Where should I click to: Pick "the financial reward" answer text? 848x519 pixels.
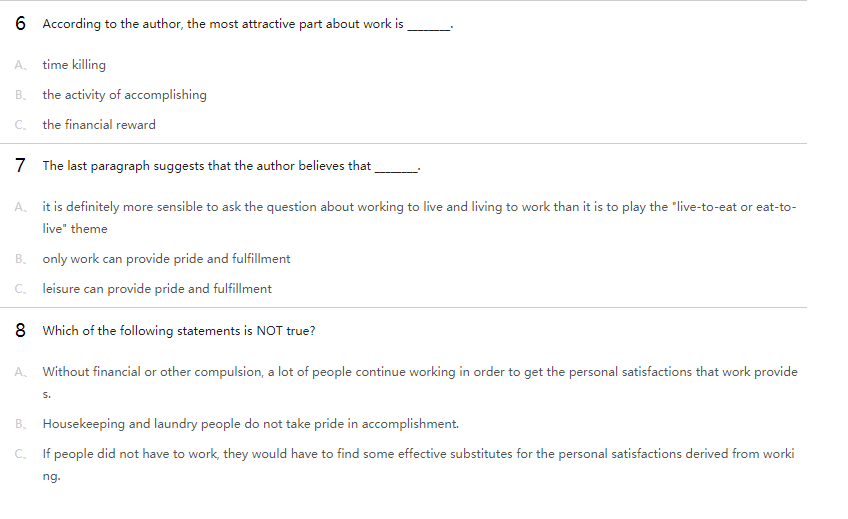pyautogui.click(x=99, y=125)
